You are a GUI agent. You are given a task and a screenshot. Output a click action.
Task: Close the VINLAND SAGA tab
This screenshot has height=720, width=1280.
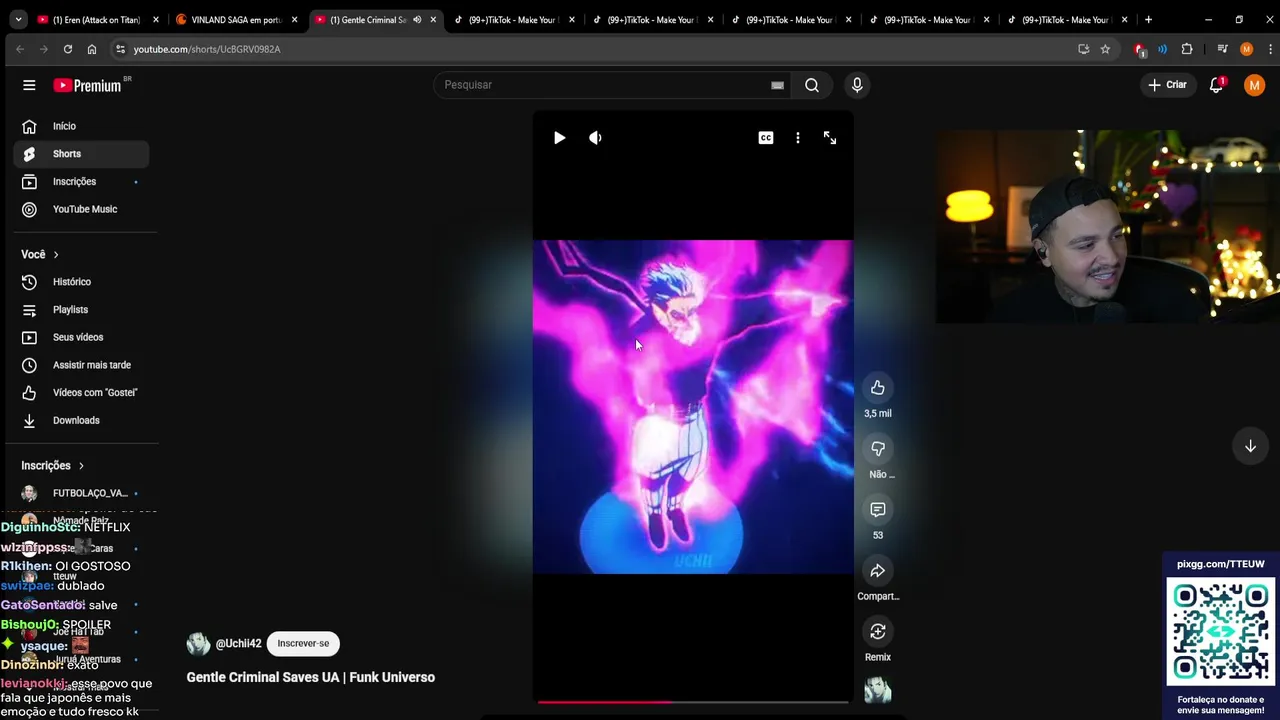294,20
